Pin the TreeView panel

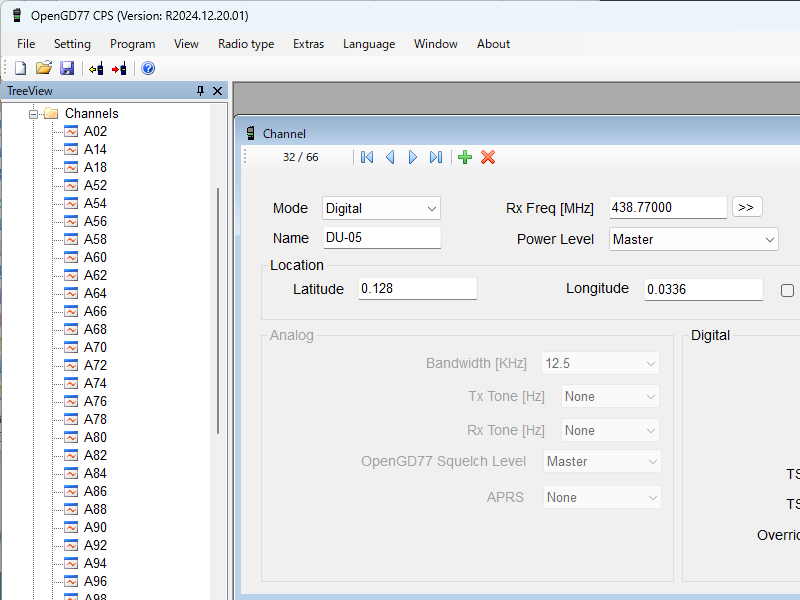pyautogui.click(x=200, y=91)
